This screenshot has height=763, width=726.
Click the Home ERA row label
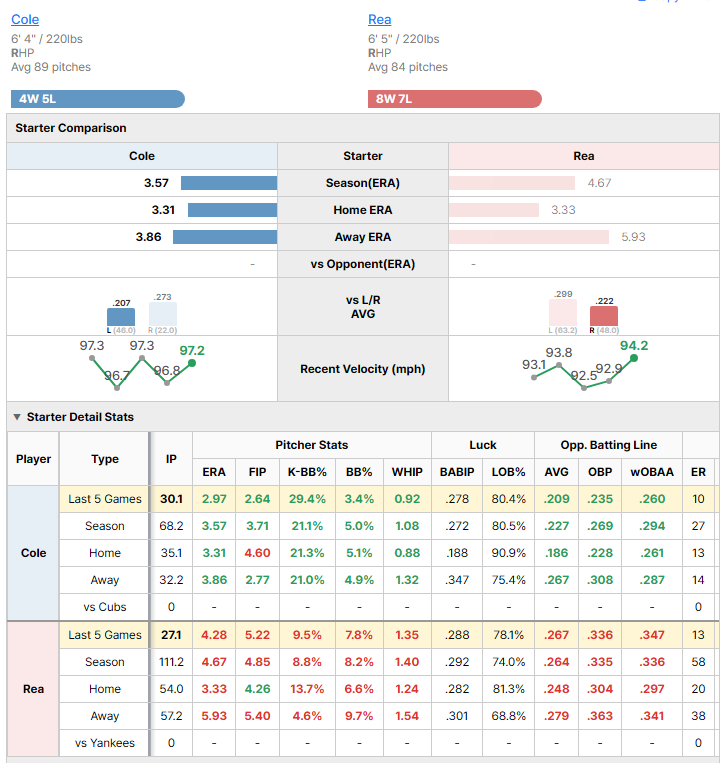363,210
